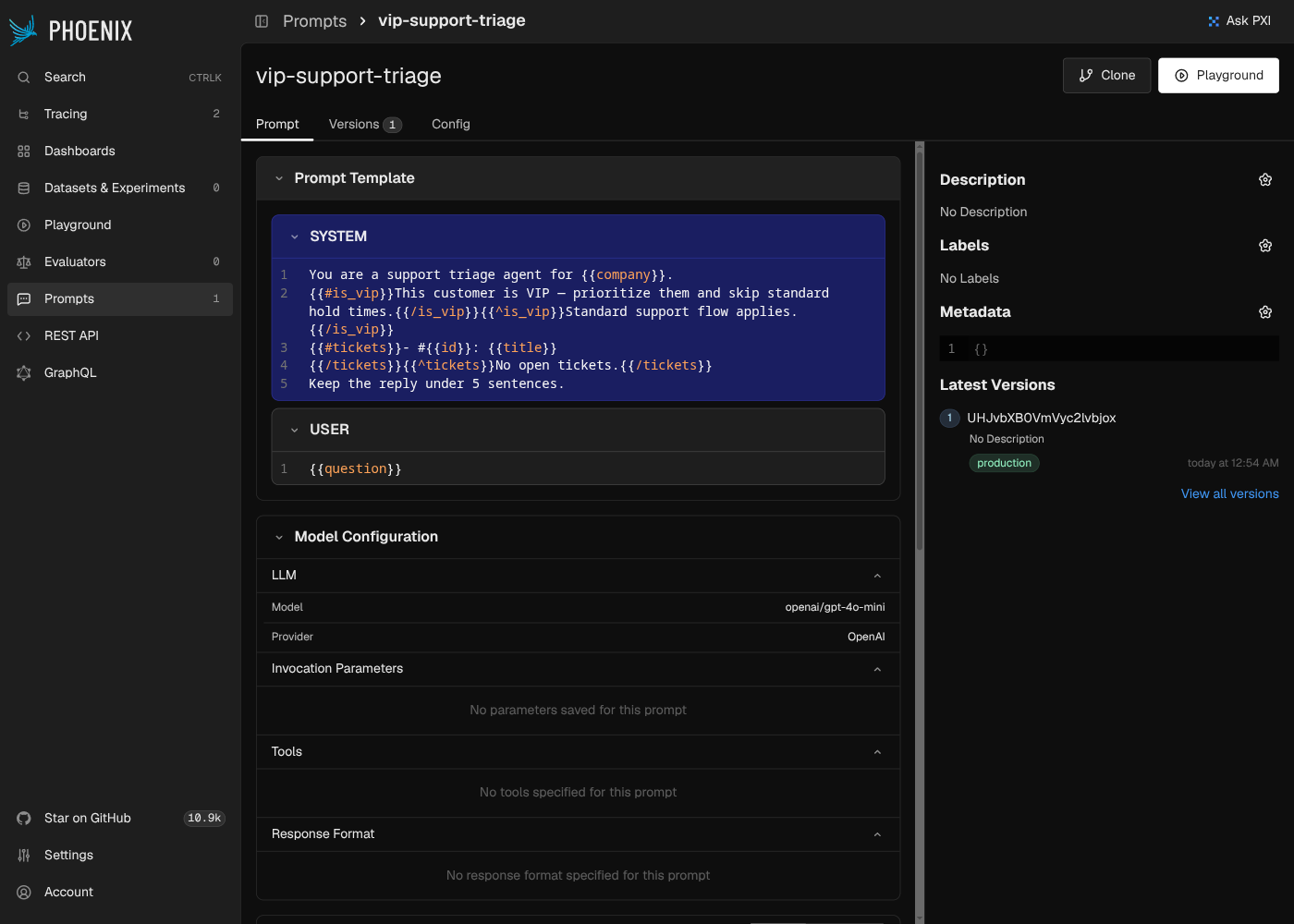Click View all versions link
Image resolution: width=1294 pixels, height=924 pixels.
pos(1229,494)
